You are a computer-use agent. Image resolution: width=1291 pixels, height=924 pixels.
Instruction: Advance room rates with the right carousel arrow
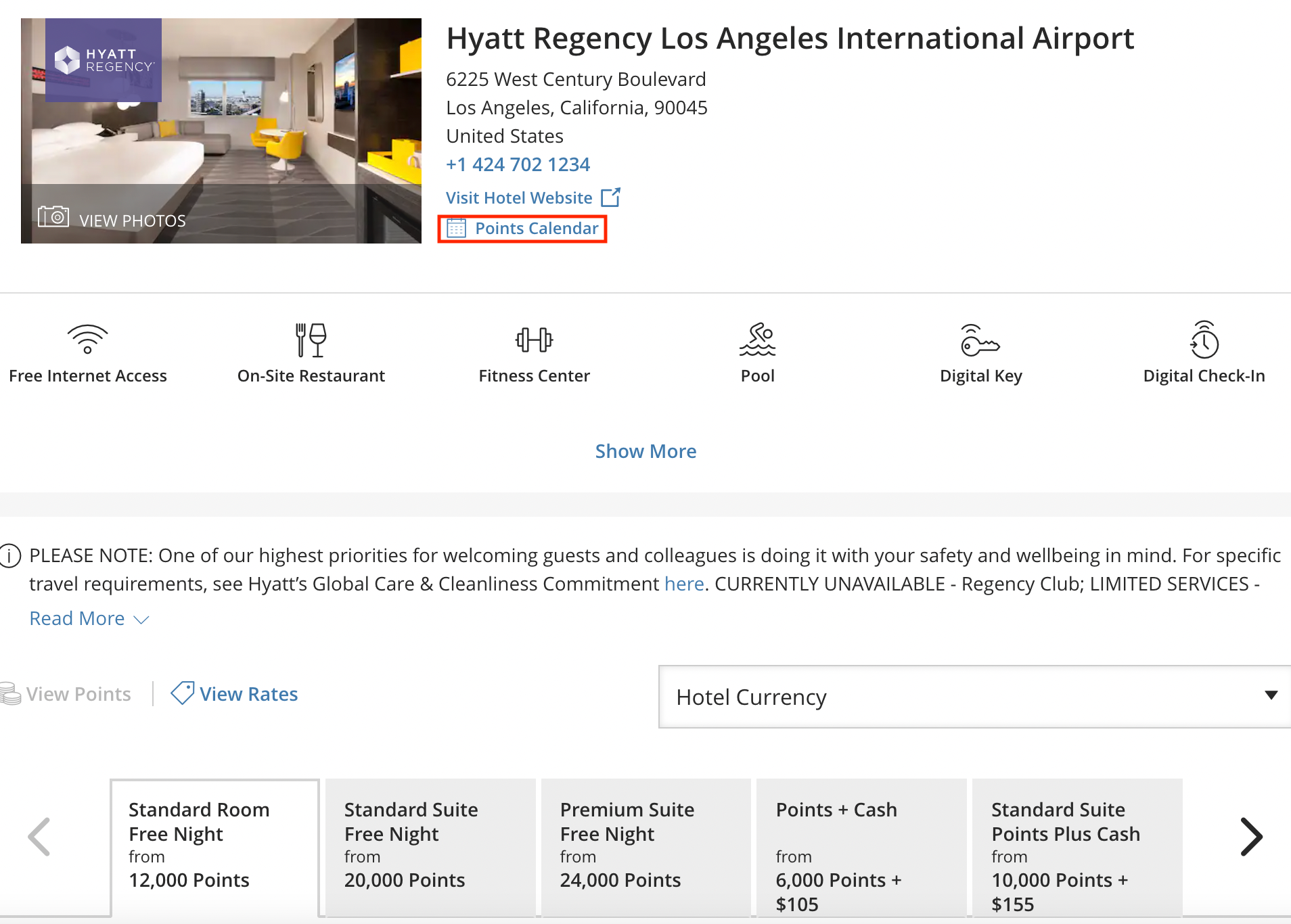point(1251,837)
